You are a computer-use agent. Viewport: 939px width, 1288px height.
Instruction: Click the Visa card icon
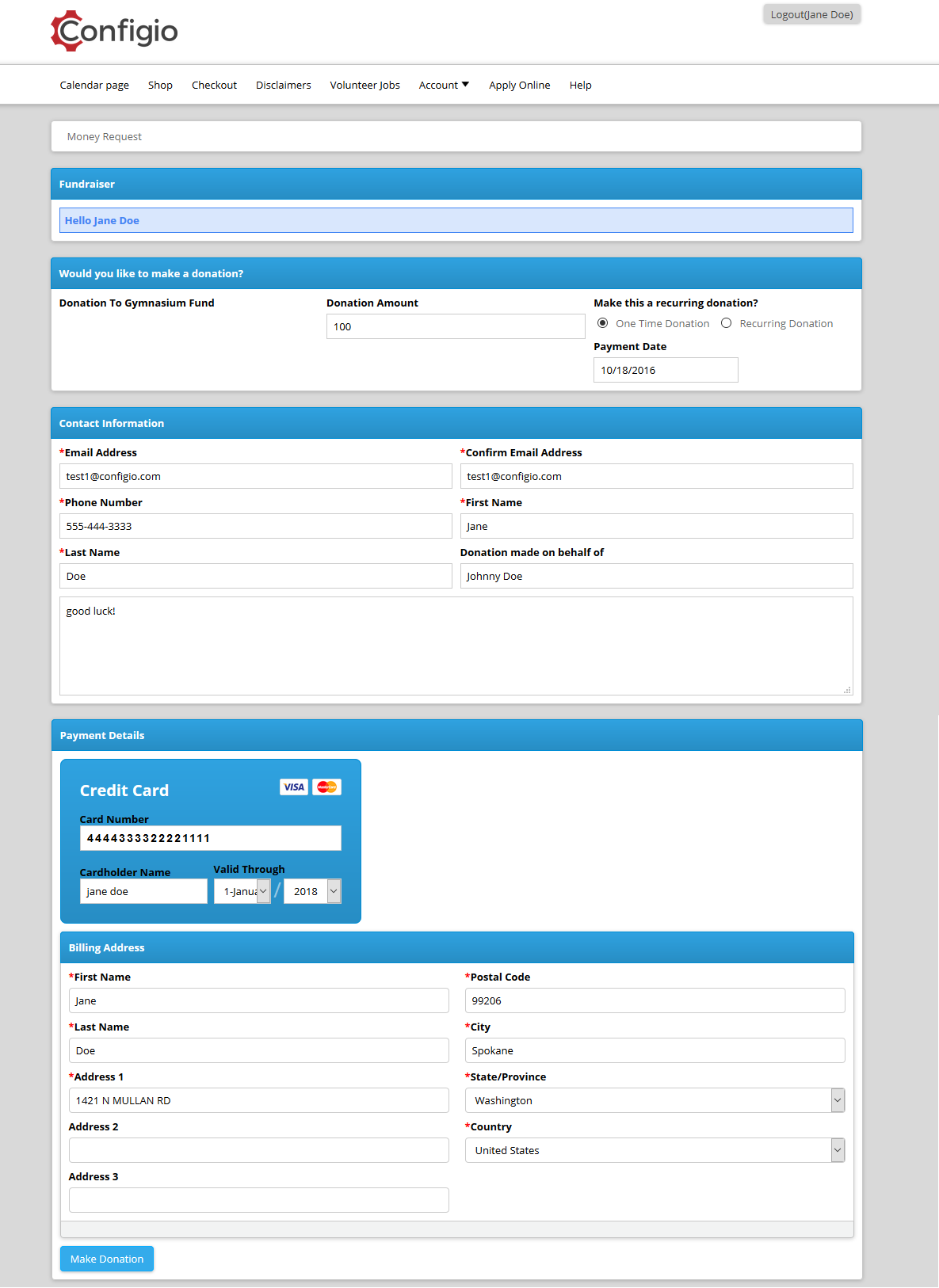point(294,787)
